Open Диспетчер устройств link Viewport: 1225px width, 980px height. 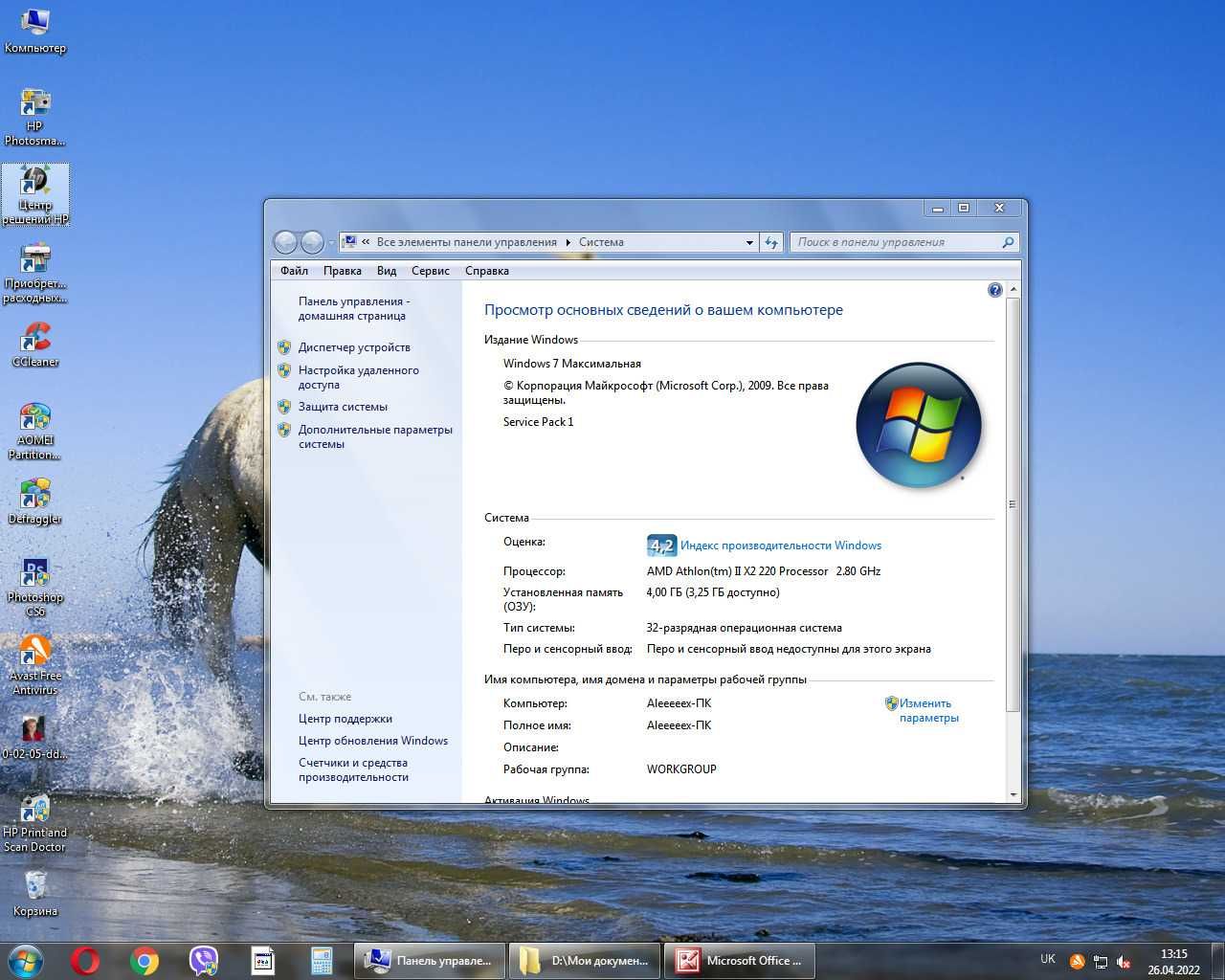tap(354, 347)
